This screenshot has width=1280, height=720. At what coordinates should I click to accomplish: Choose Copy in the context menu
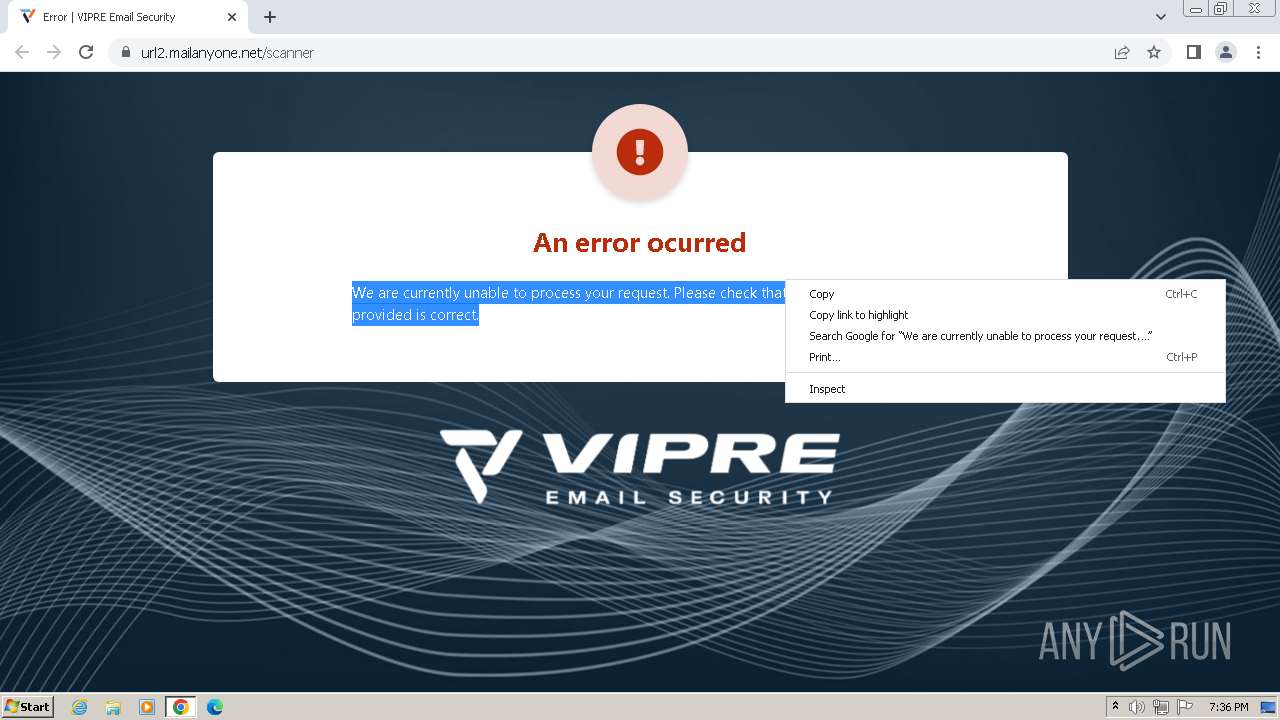(1005, 294)
